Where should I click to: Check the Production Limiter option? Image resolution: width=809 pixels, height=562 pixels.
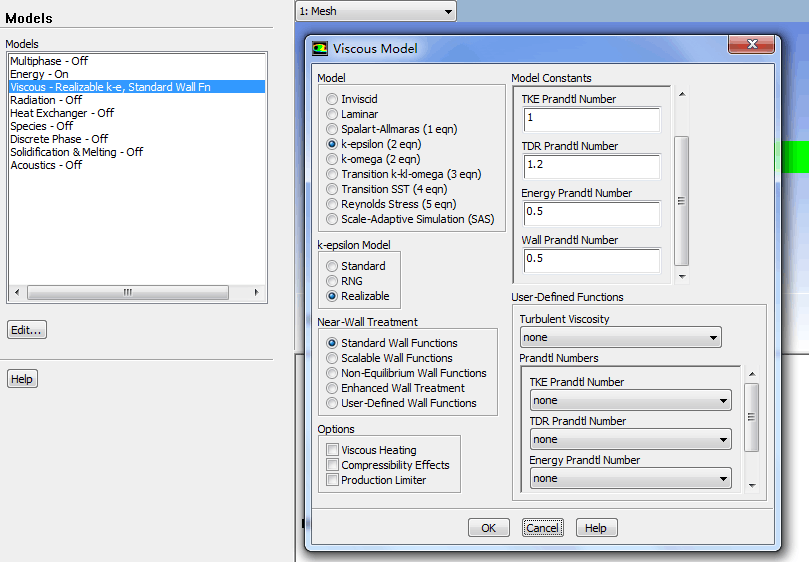[332, 480]
